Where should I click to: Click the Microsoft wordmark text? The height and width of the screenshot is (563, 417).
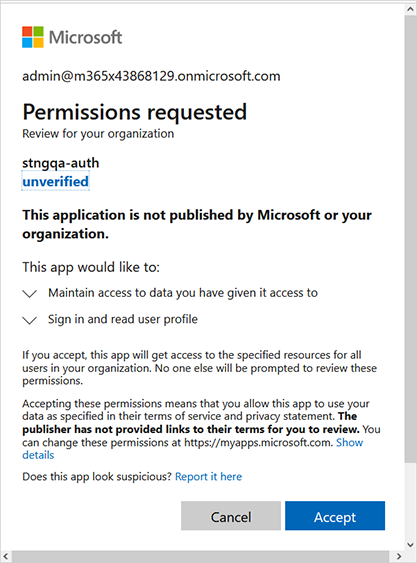(x=85, y=37)
